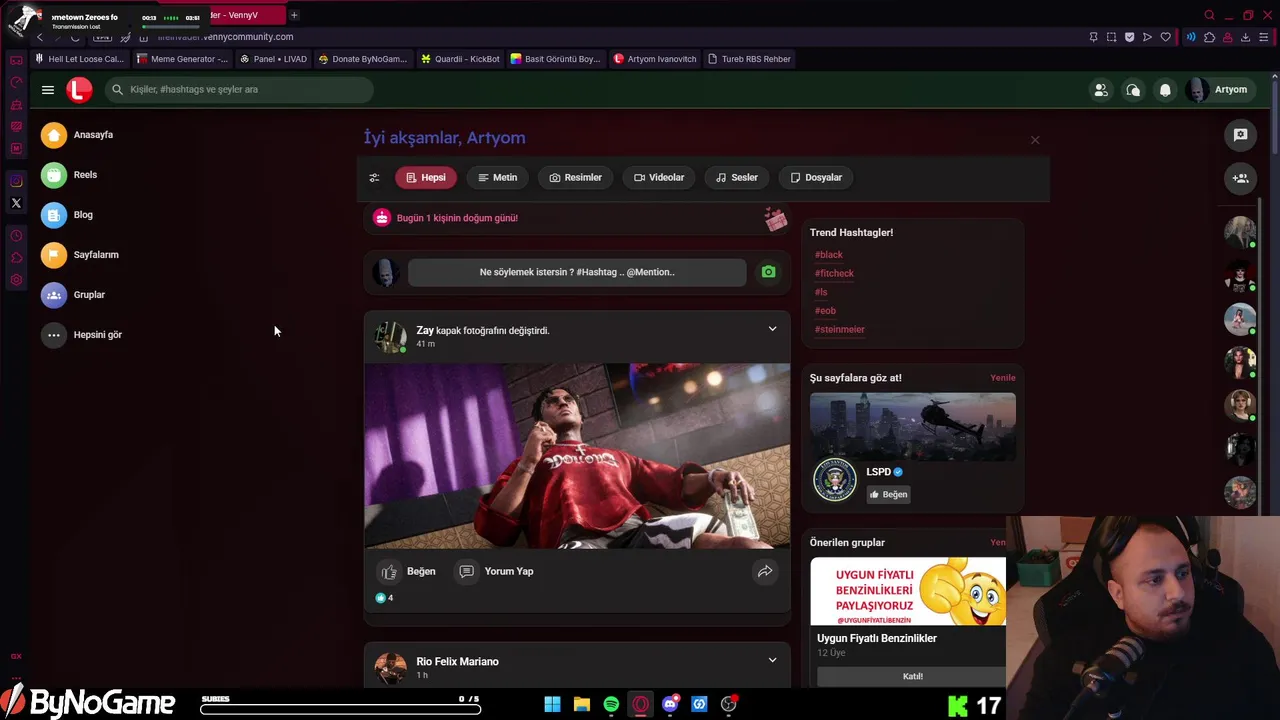Open Zay's cover photo image
1280x720 pixels.
(577, 456)
